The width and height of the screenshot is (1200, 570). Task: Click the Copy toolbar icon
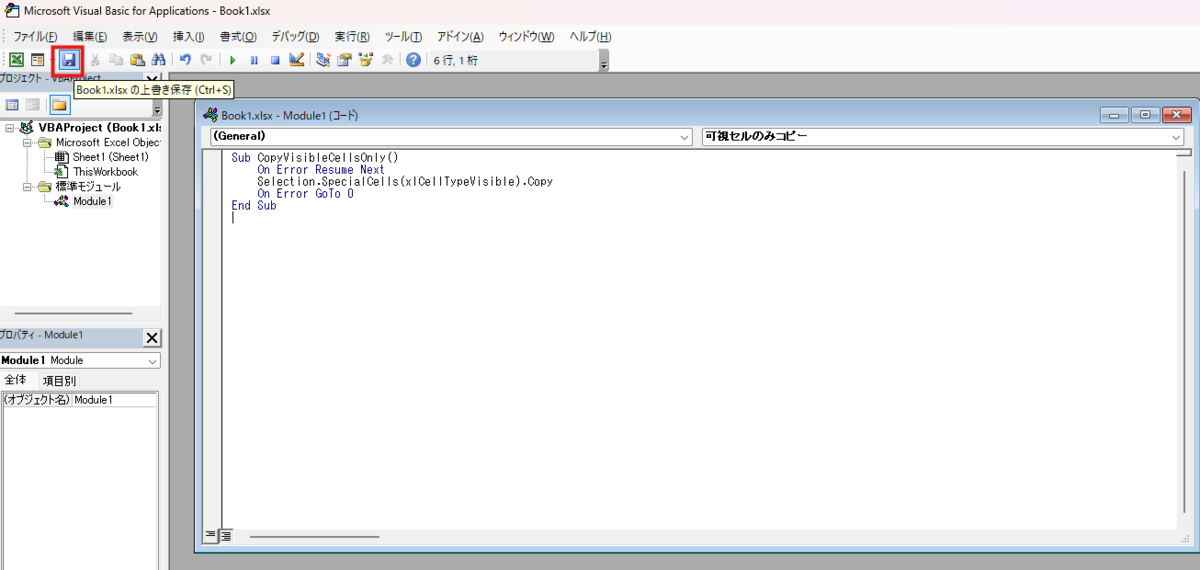click(116, 60)
